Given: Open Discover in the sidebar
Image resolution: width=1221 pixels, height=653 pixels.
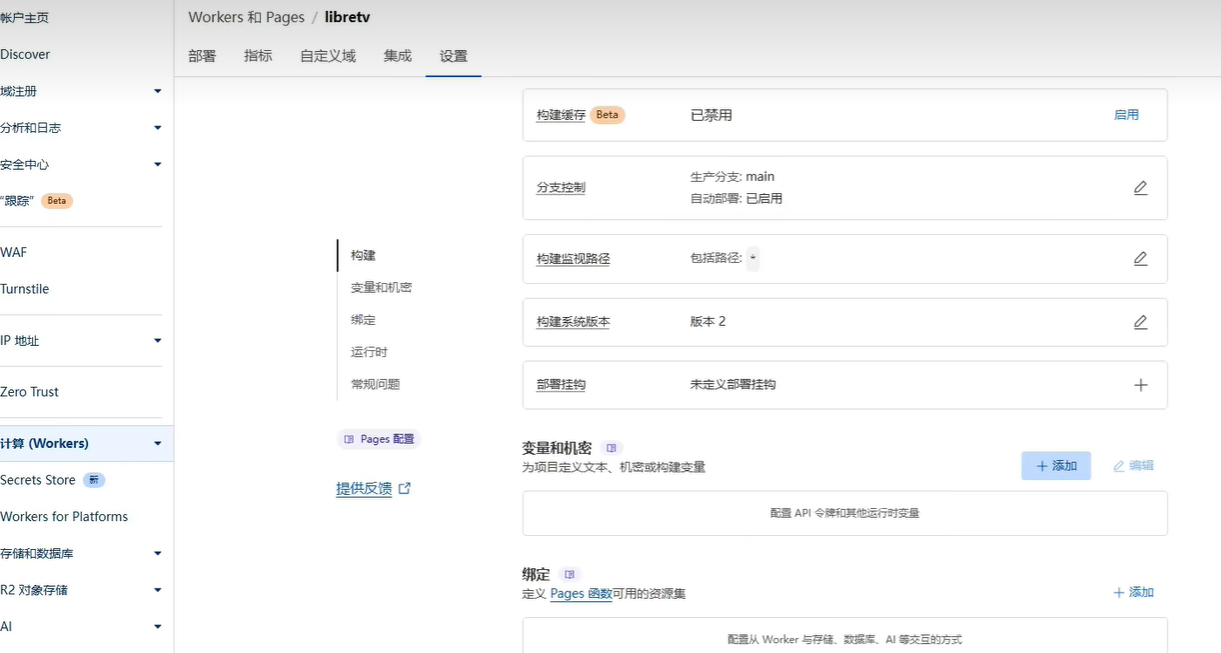Looking at the screenshot, I should (x=25, y=54).
